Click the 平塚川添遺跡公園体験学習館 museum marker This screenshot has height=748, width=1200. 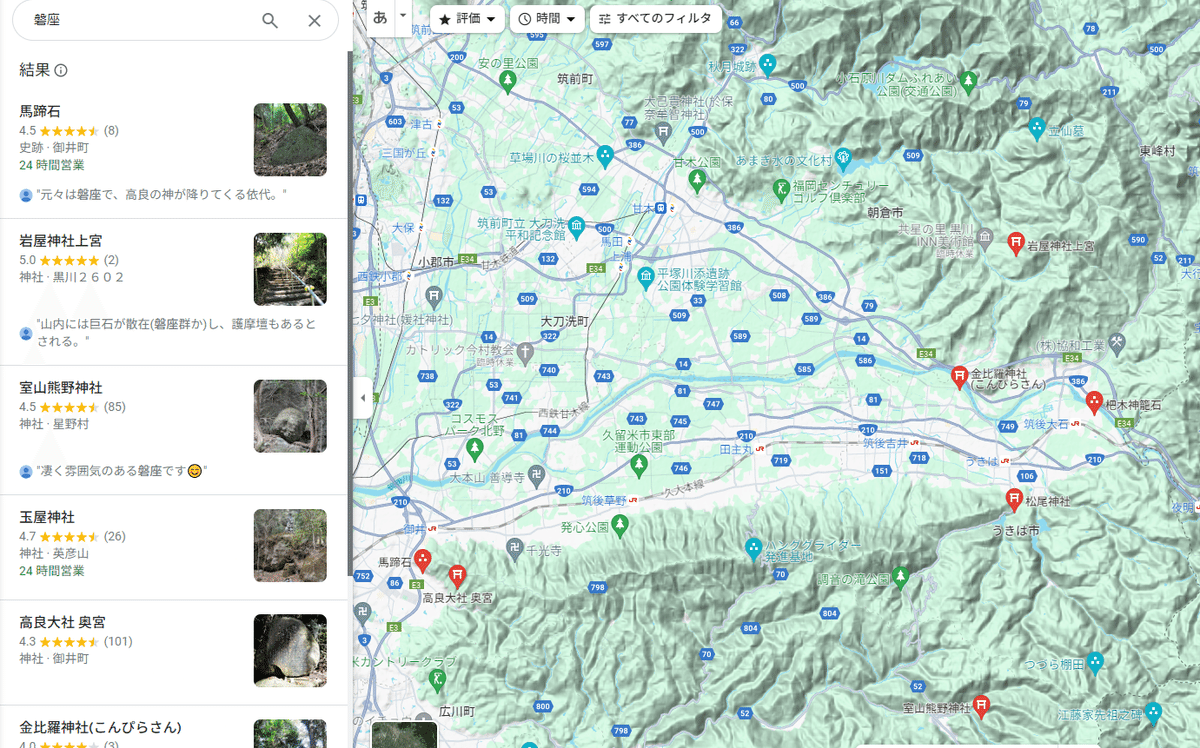pyautogui.click(x=646, y=276)
